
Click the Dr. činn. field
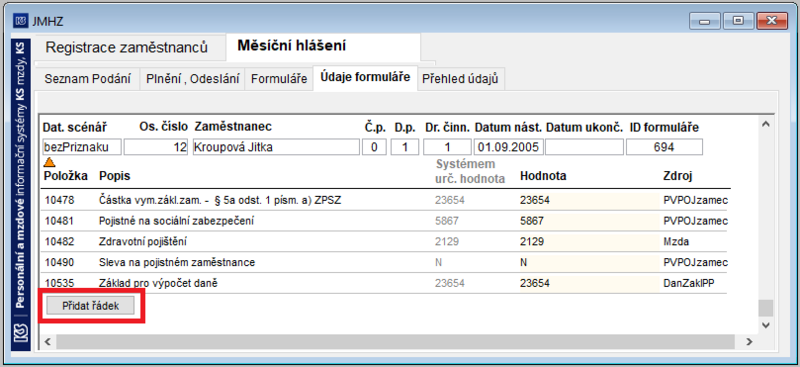447,147
